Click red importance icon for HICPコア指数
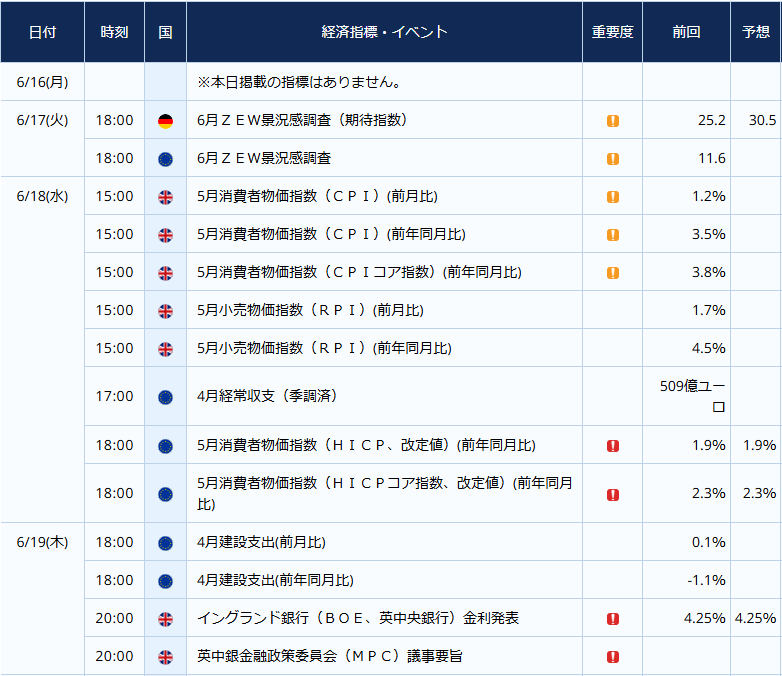Viewport: 782px width, 676px height. pyautogui.click(x=612, y=494)
